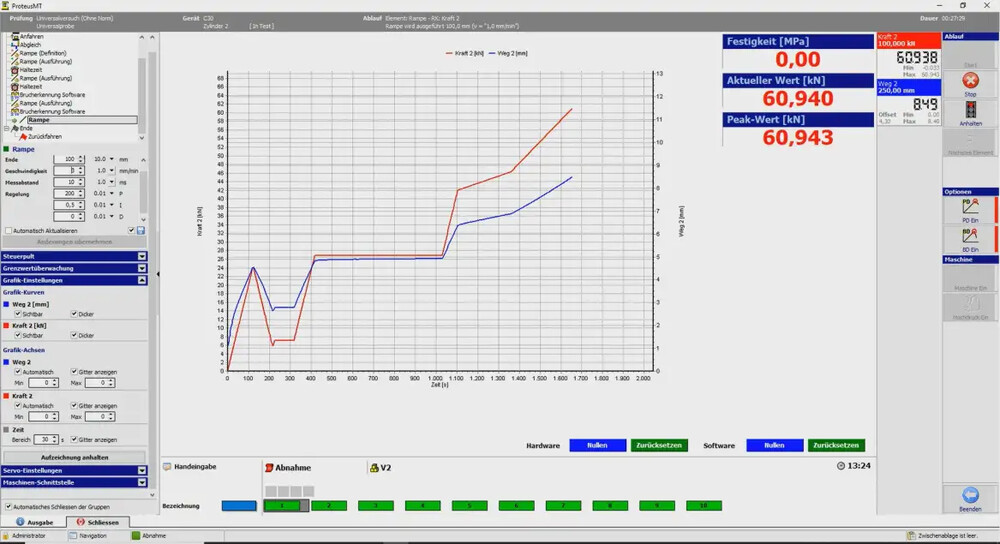
Task: Switch to the Ausgabe tab
Action: tap(33, 522)
